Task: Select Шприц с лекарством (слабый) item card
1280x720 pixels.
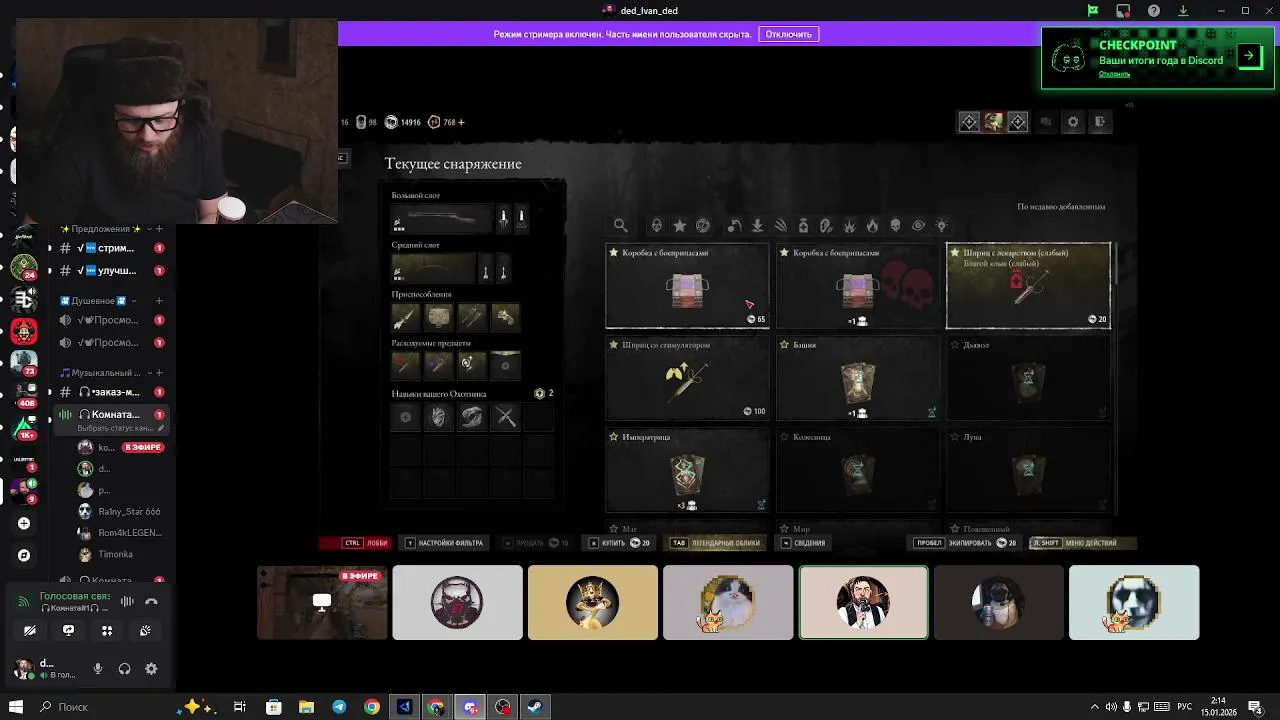Action: pos(1028,286)
